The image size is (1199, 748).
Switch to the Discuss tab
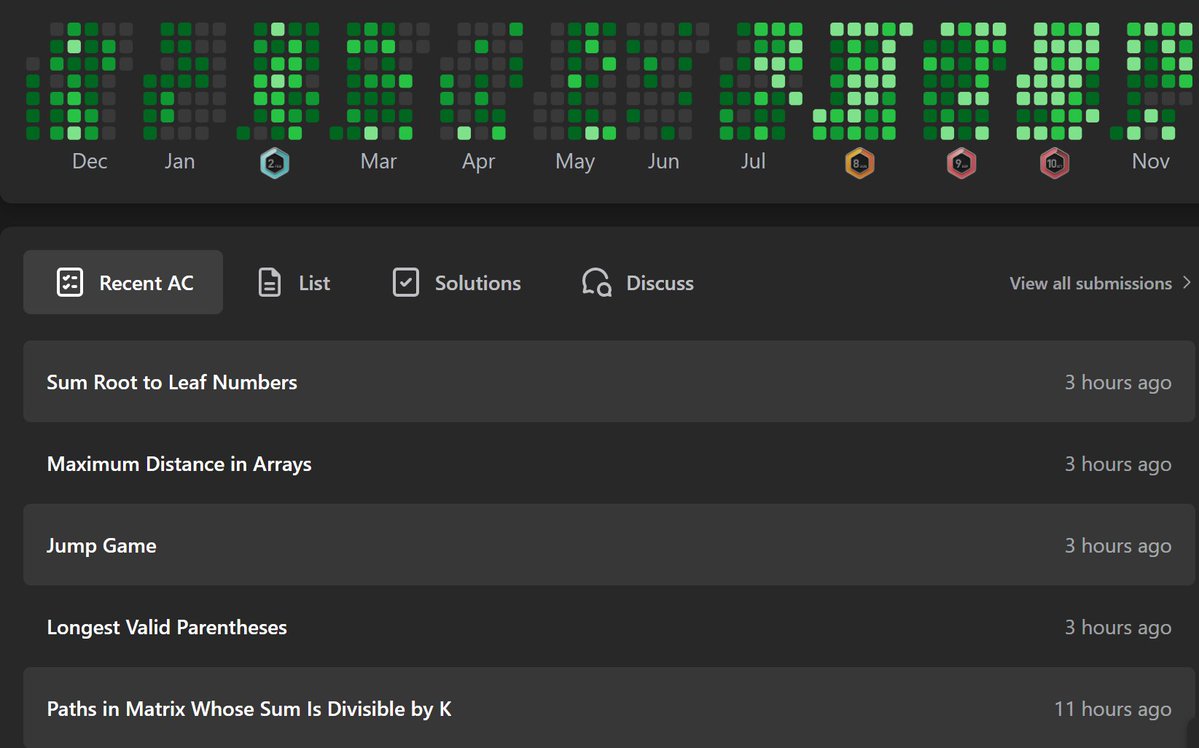pos(662,283)
